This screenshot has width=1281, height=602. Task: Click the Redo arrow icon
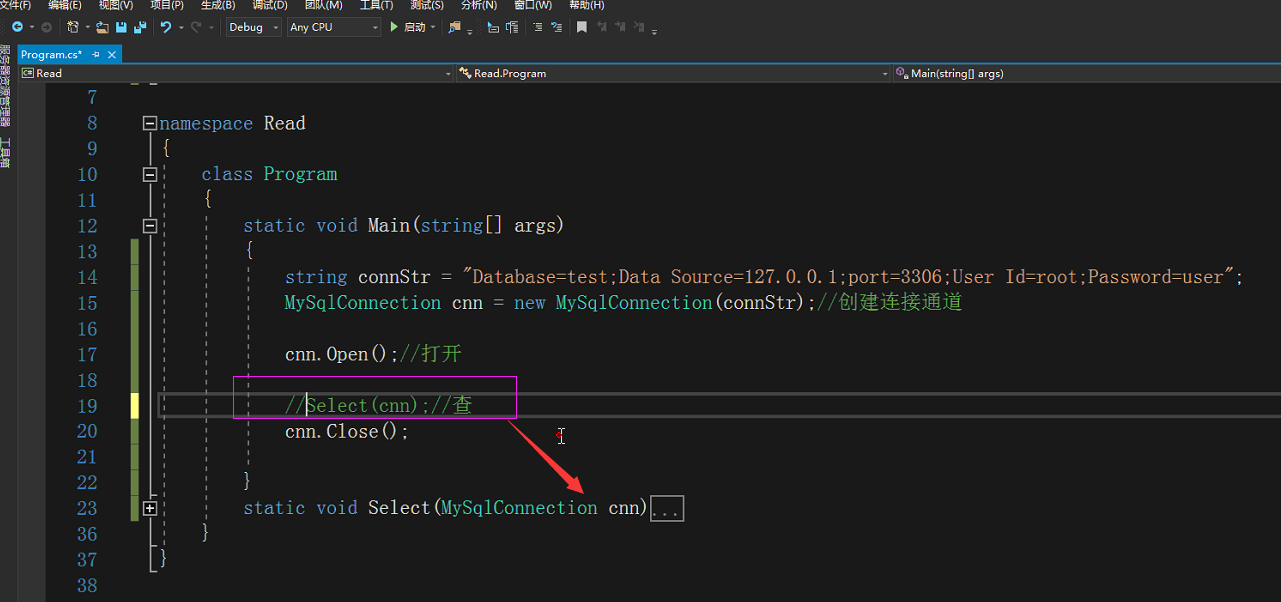(196, 27)
